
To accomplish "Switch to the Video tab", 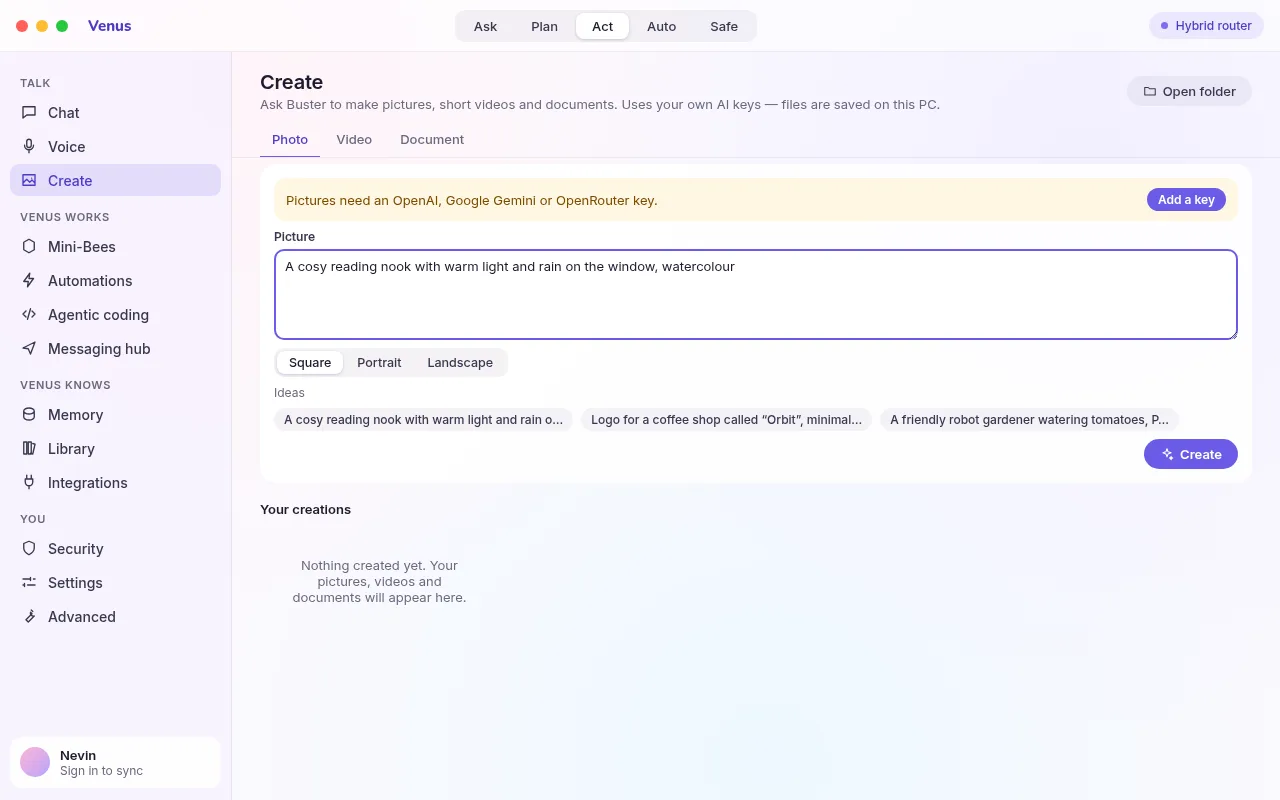I will [x=354, y=140].
